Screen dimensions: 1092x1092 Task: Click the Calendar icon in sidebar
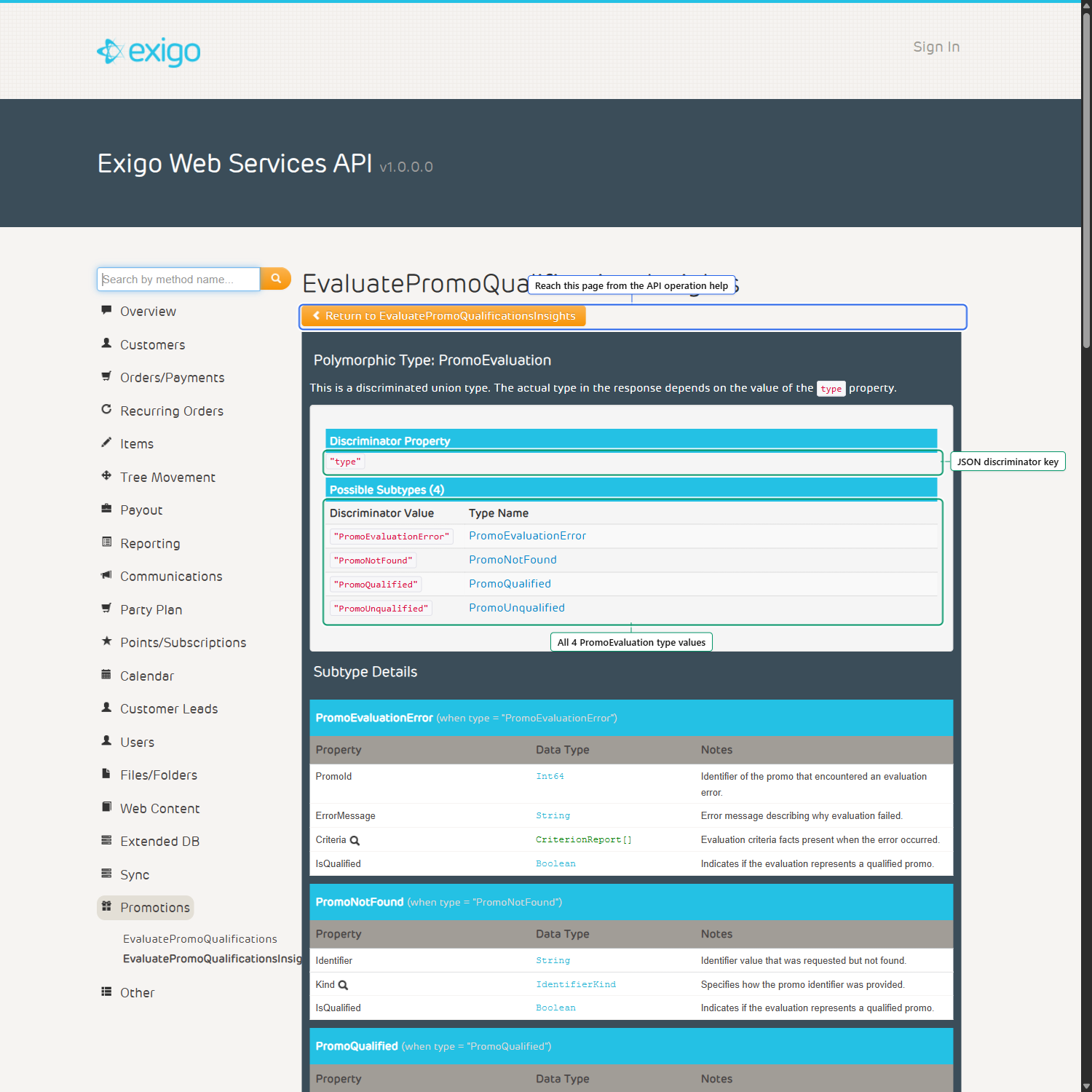coord(106,674)
